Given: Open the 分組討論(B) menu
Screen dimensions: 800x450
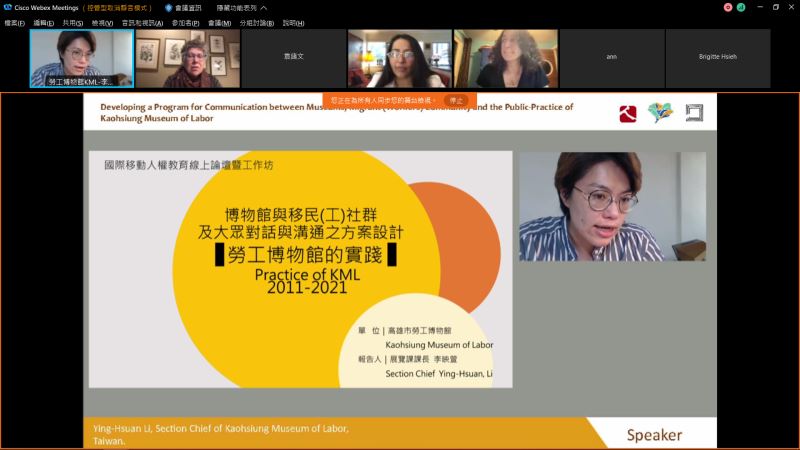Looking at the screenshot, I should [256, 22].
